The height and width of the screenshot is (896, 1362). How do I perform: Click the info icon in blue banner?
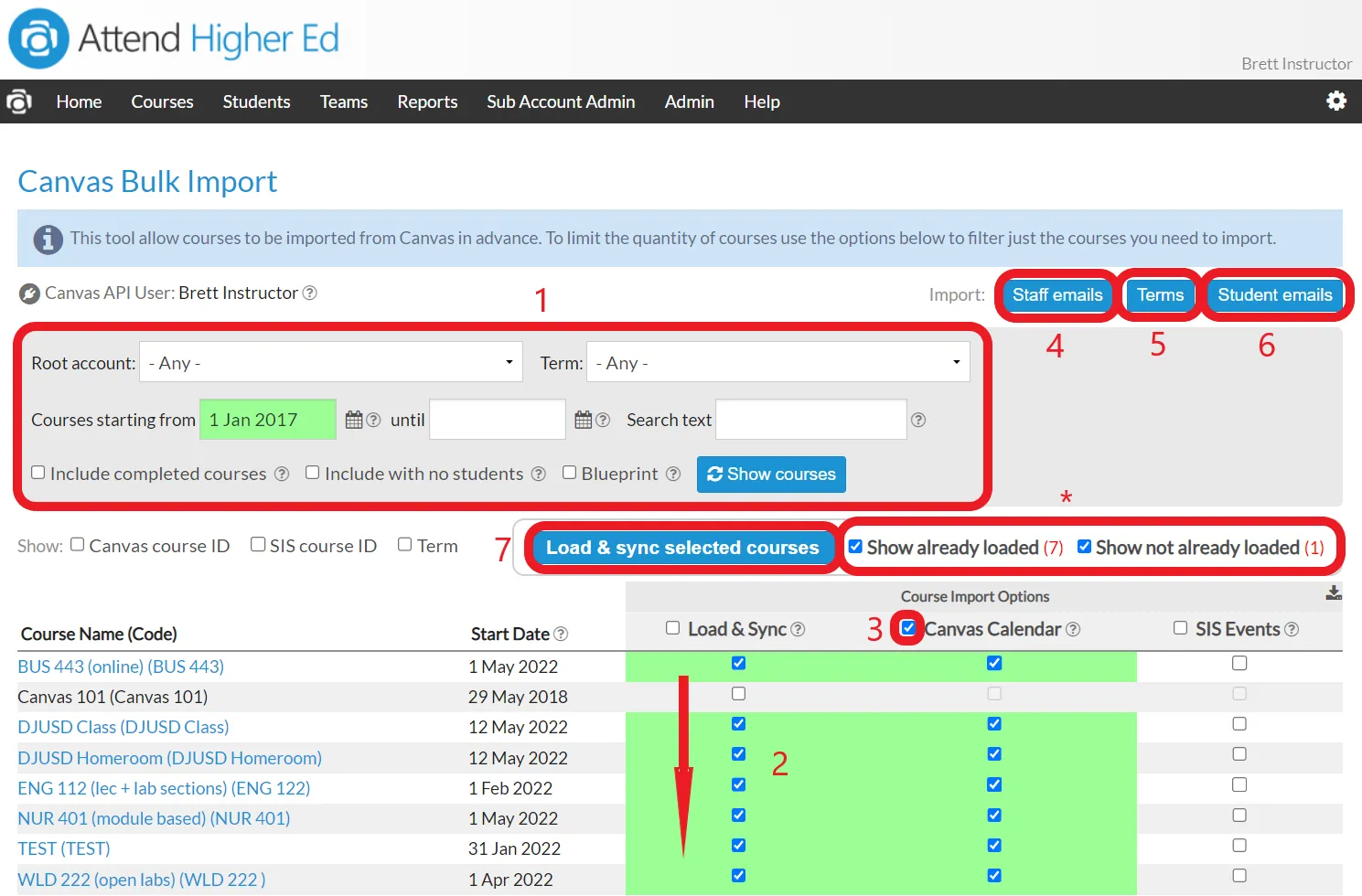48,240
